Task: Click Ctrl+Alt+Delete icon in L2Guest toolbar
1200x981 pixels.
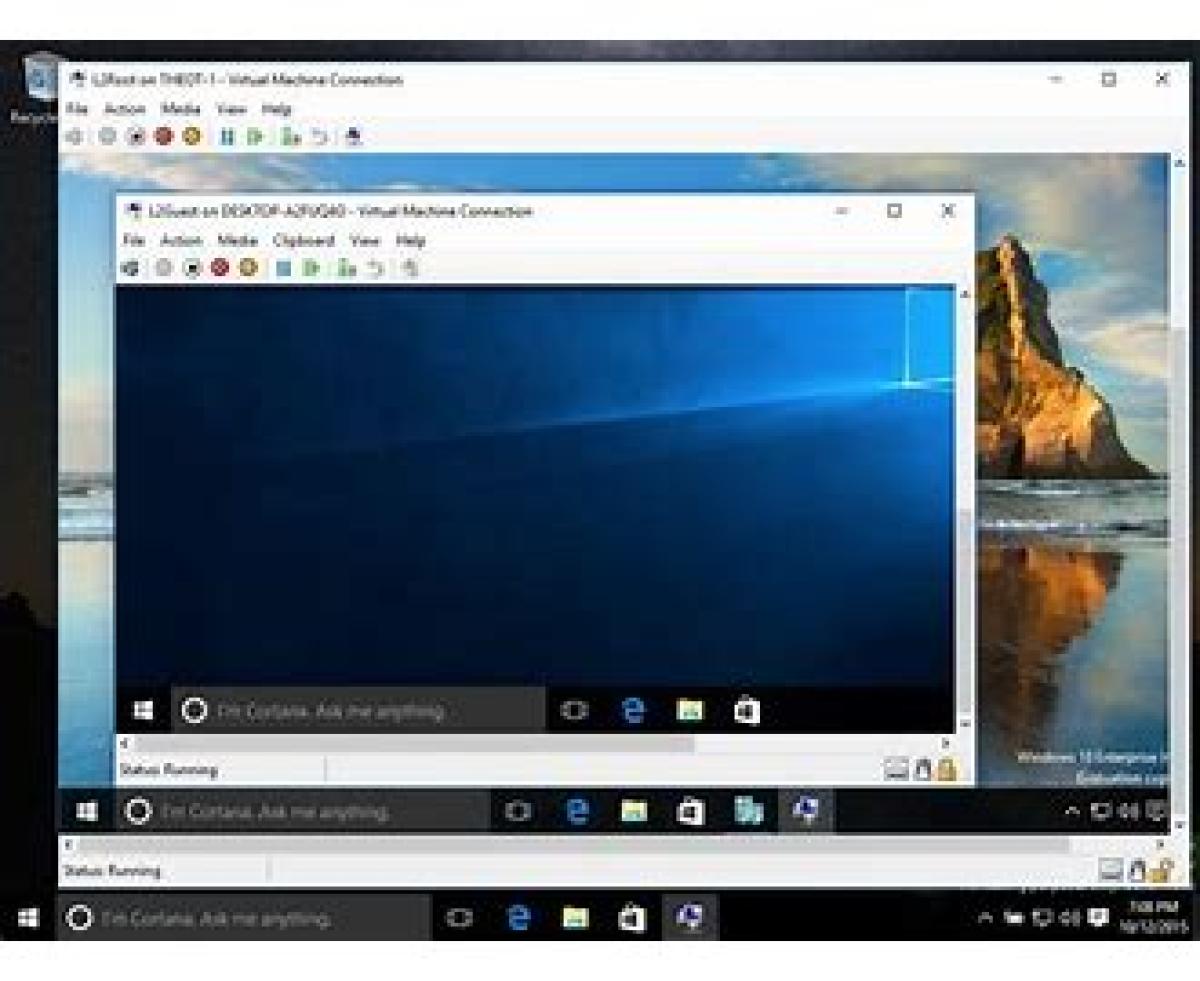Action: tap(129, 268)
